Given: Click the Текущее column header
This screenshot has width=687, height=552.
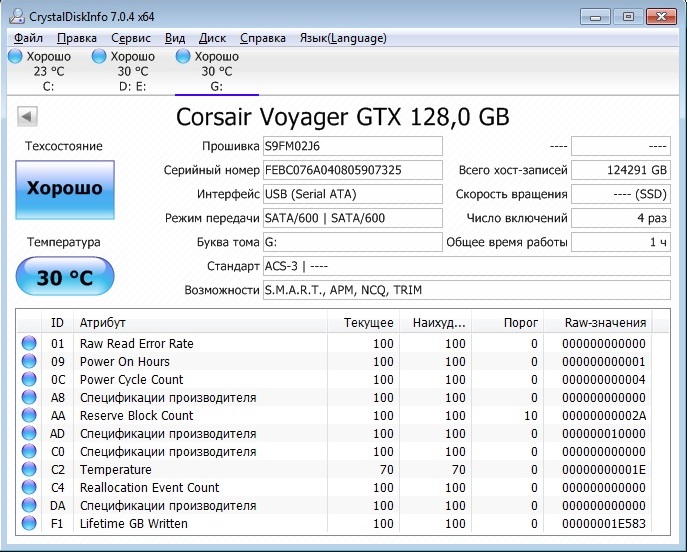Looking at the screenshot, I should click(x=363, y=323).
